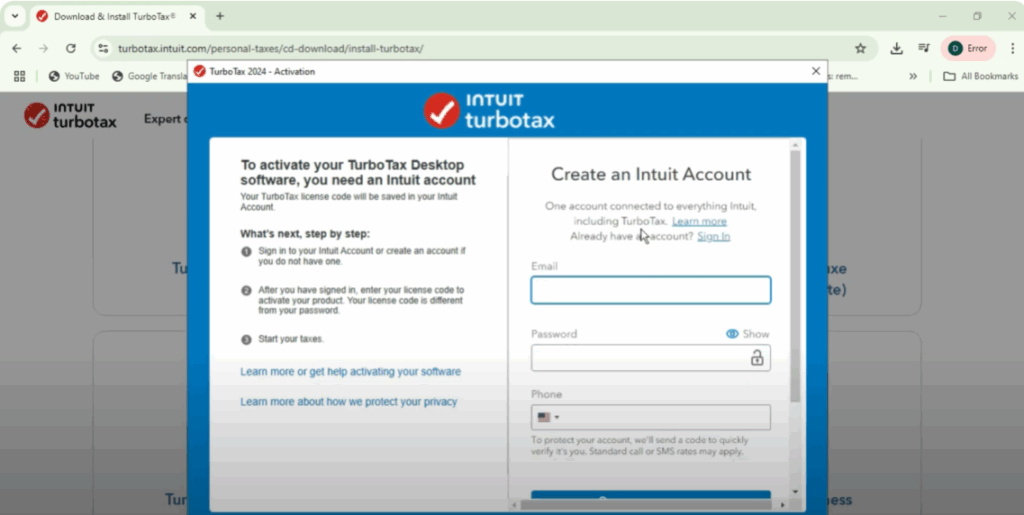Image resolution: width=1024 pixels, height=515 pixels.
Task: Click the What's next, step by step heading
Action: click(304, 234)
